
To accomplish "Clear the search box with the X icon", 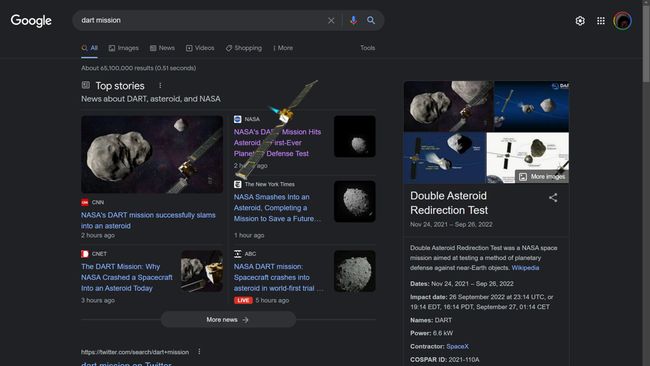I will click(331, 20).
